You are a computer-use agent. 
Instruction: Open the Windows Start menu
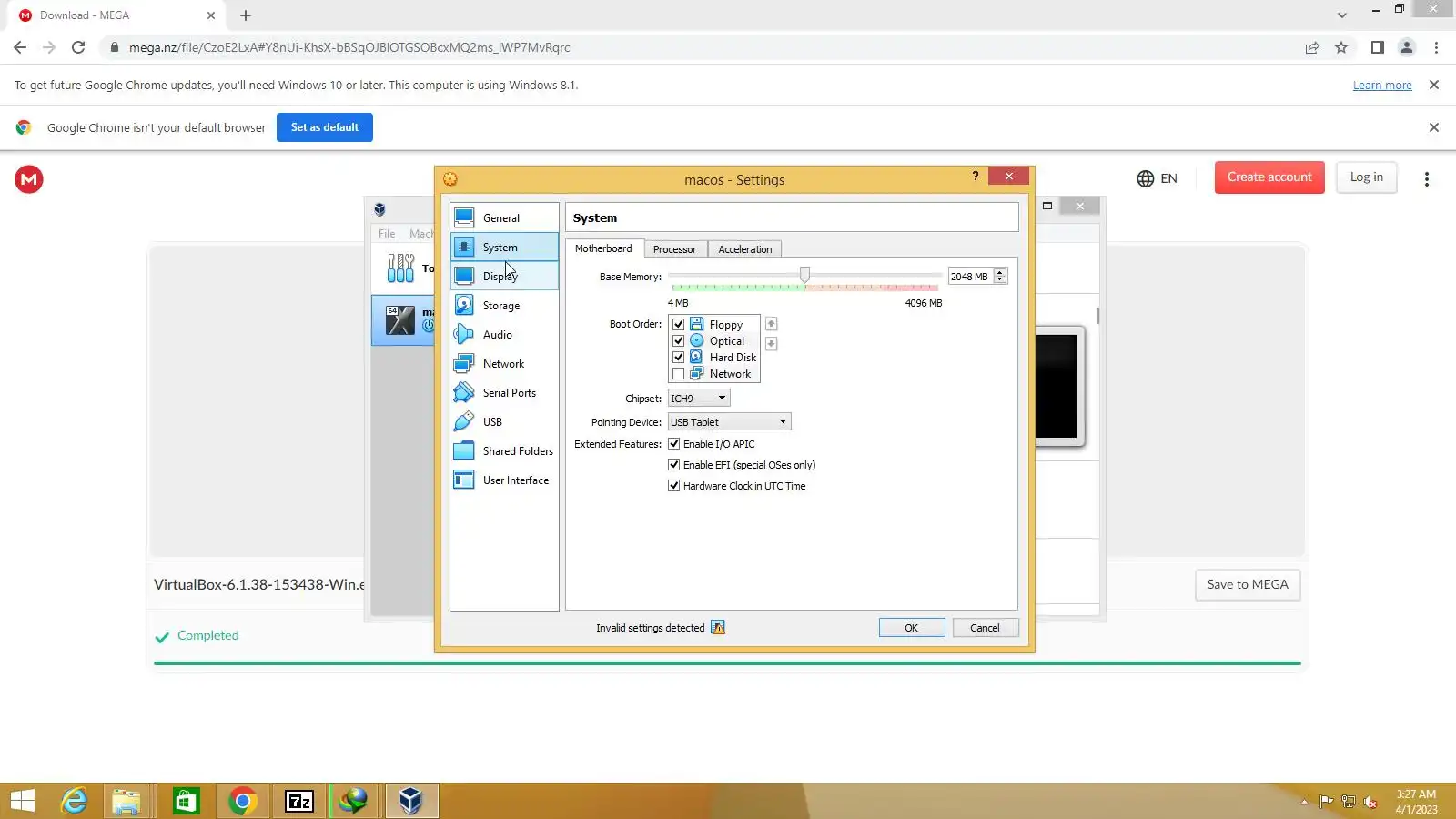(23, 801)
